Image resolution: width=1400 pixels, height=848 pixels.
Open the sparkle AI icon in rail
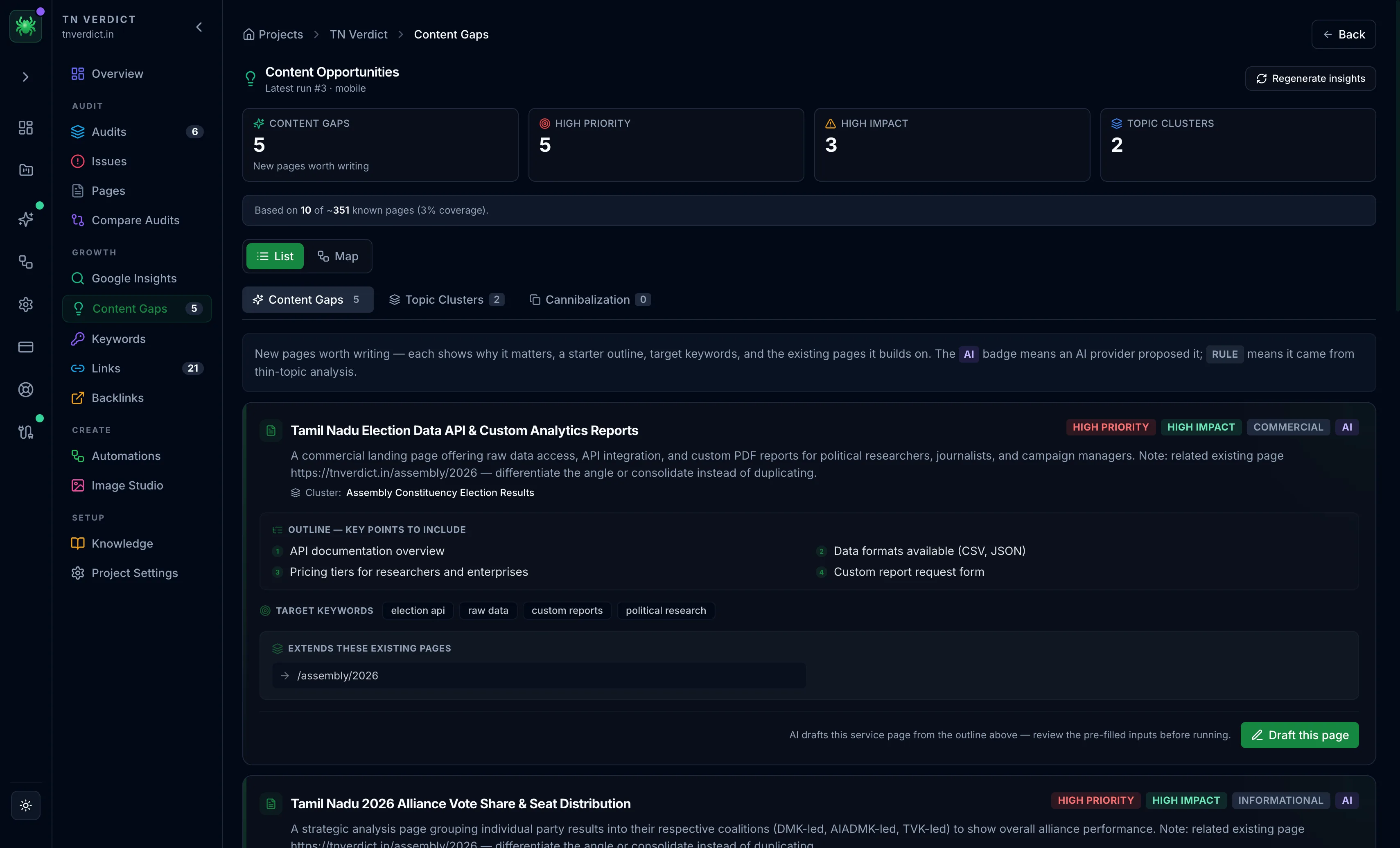click(x=25, y=219)
